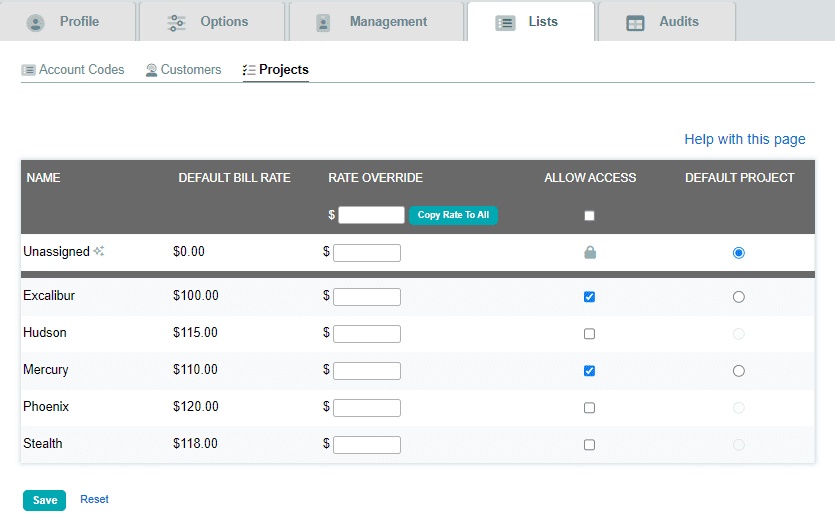The image size is (835, 529).
Task: Enable Allow Access for Hudson
Action: pos(589,333)
